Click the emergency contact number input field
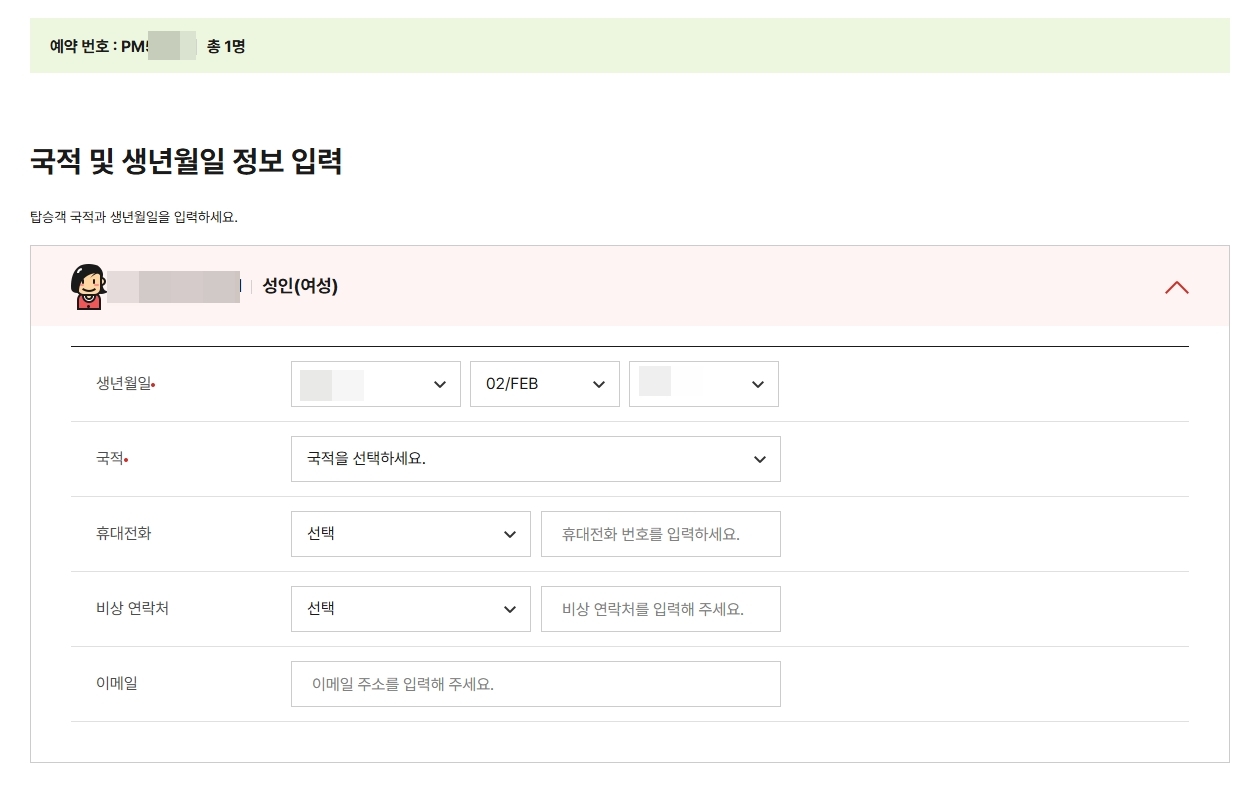This screenshot has height=793, width=1260. pos(660,608)
